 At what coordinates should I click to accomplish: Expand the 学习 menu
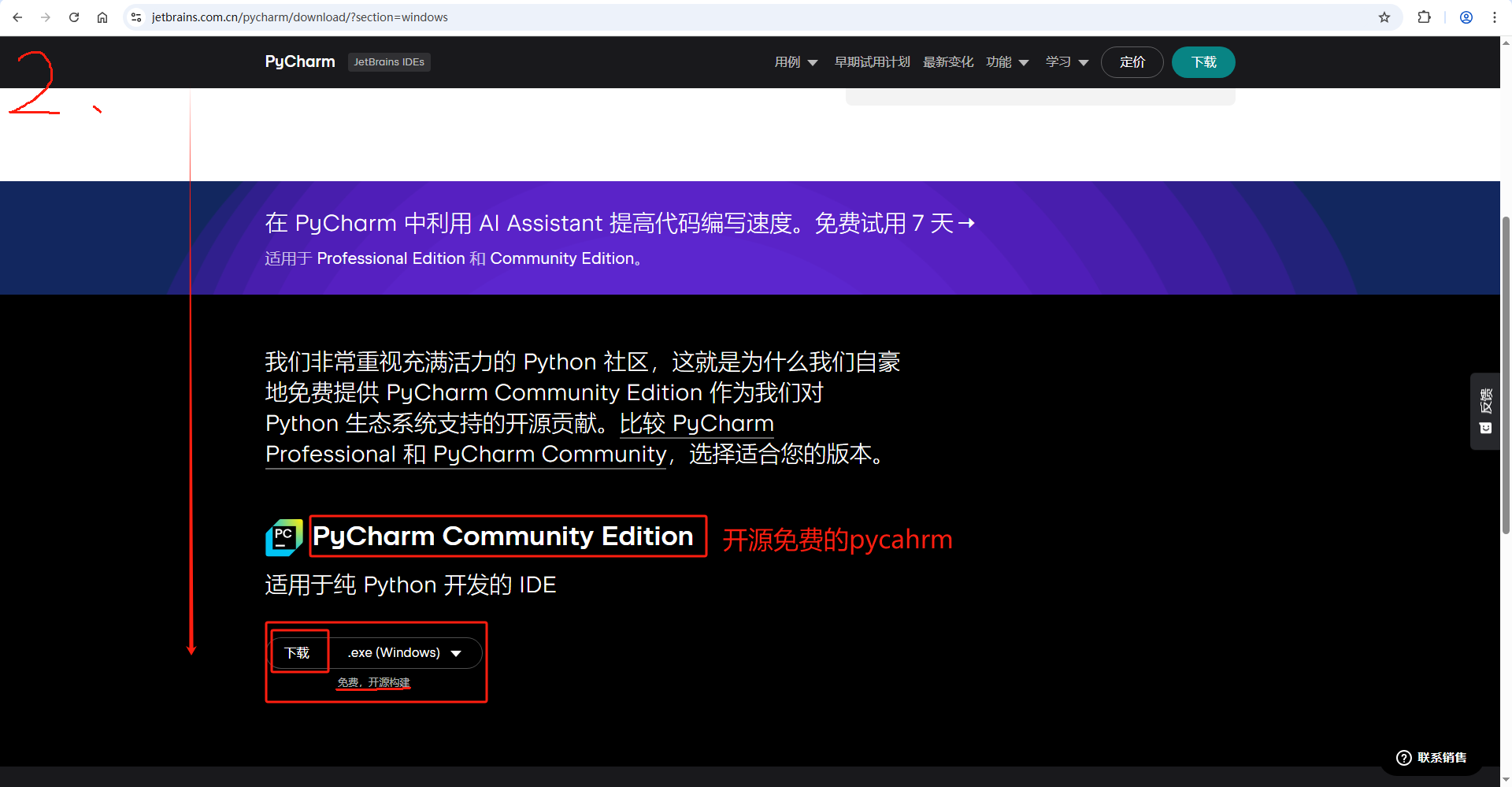coord(1067,62)
